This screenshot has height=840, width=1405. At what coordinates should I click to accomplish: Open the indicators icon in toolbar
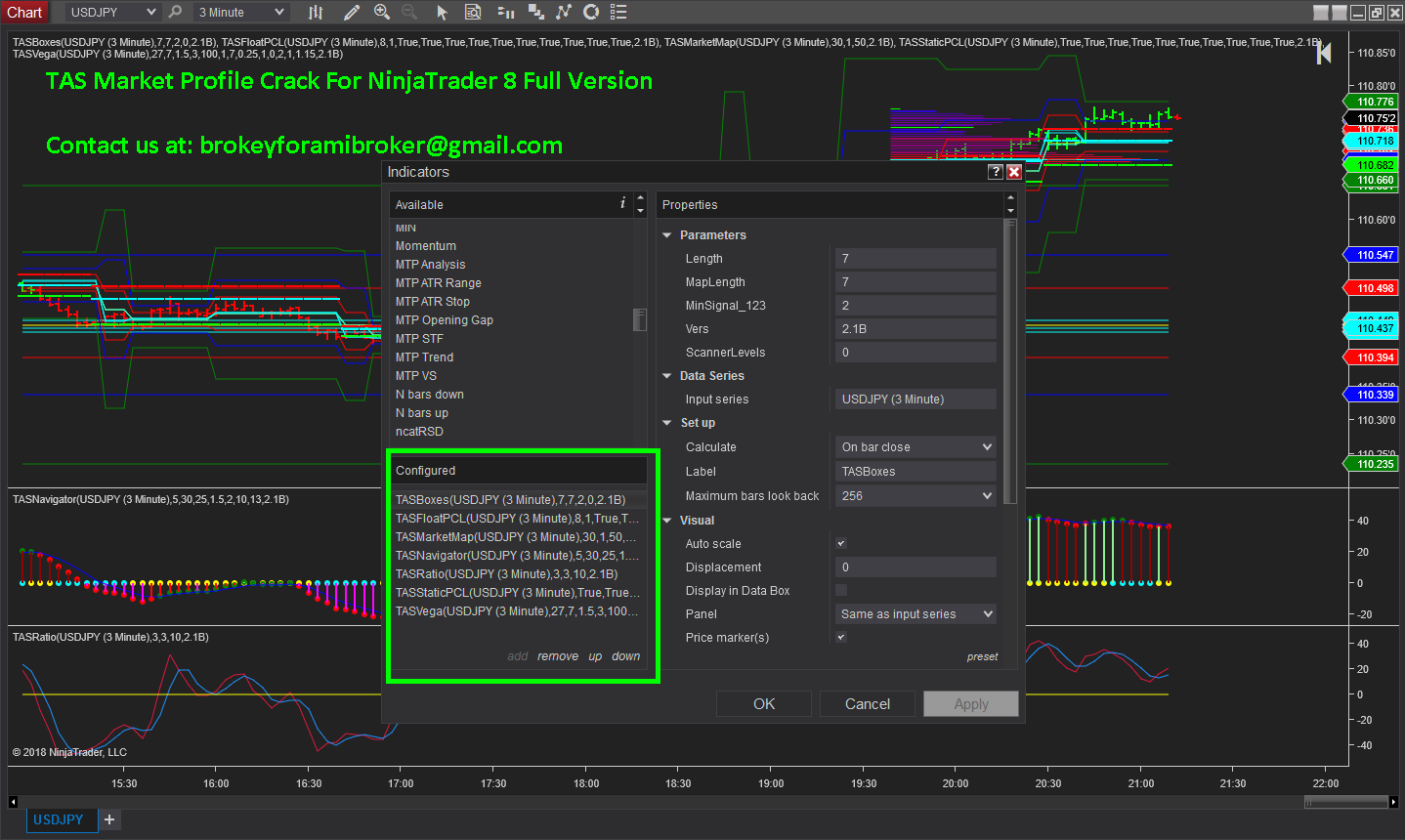pos(564,12)
